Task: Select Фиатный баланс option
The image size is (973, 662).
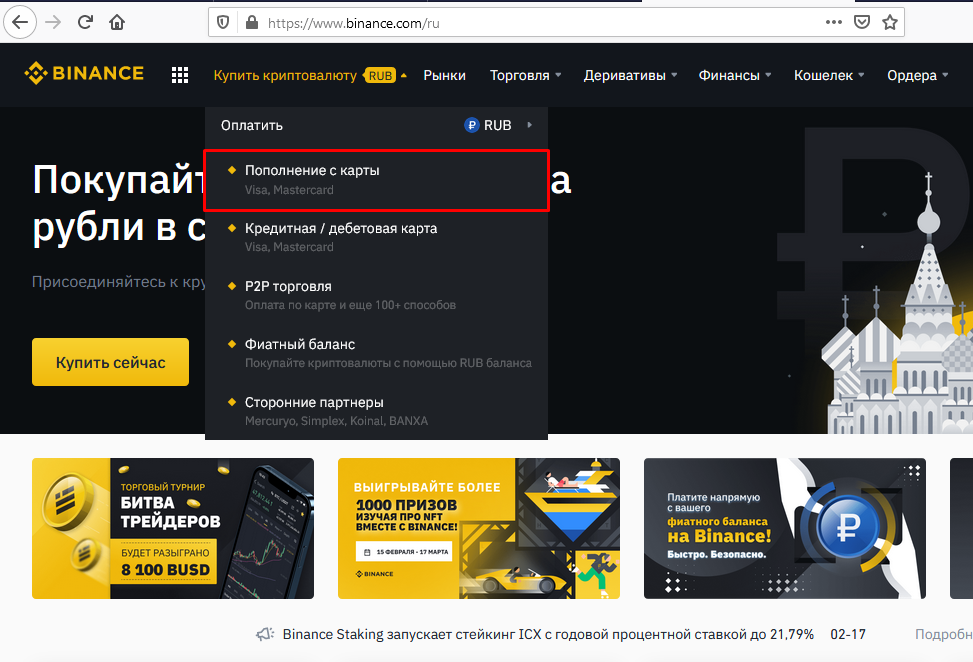Action: (x=376, y=353)
